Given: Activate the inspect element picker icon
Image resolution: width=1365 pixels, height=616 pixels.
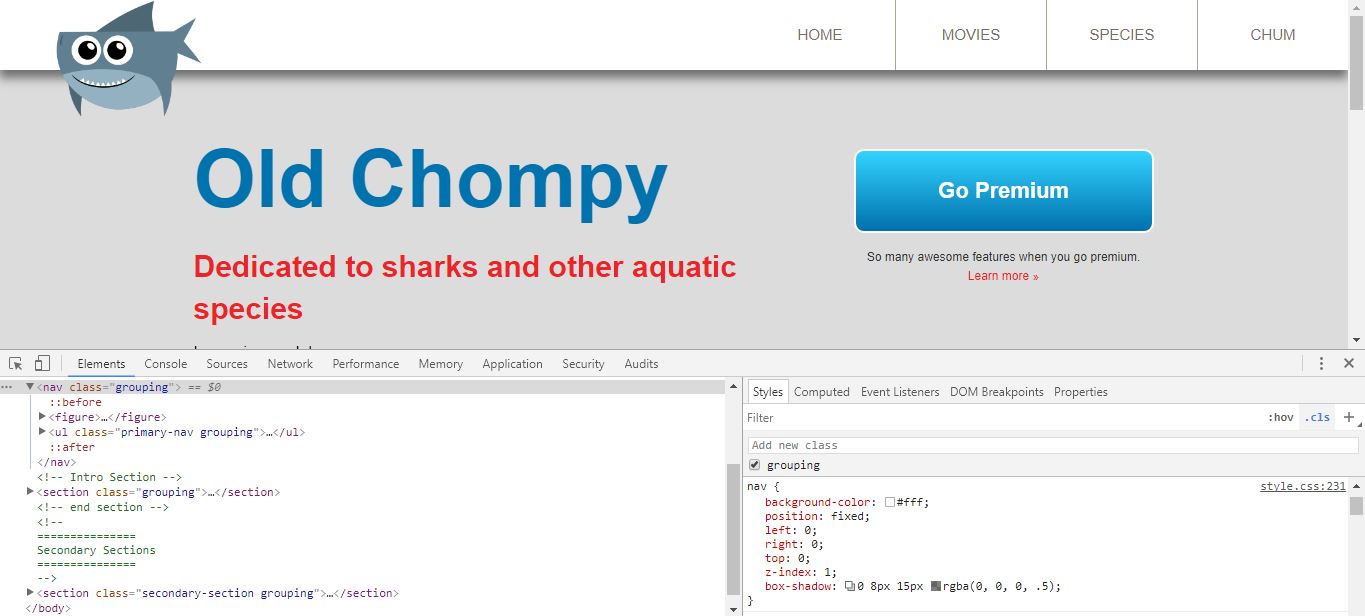Looking at the screenshot, I should [16, 364].
